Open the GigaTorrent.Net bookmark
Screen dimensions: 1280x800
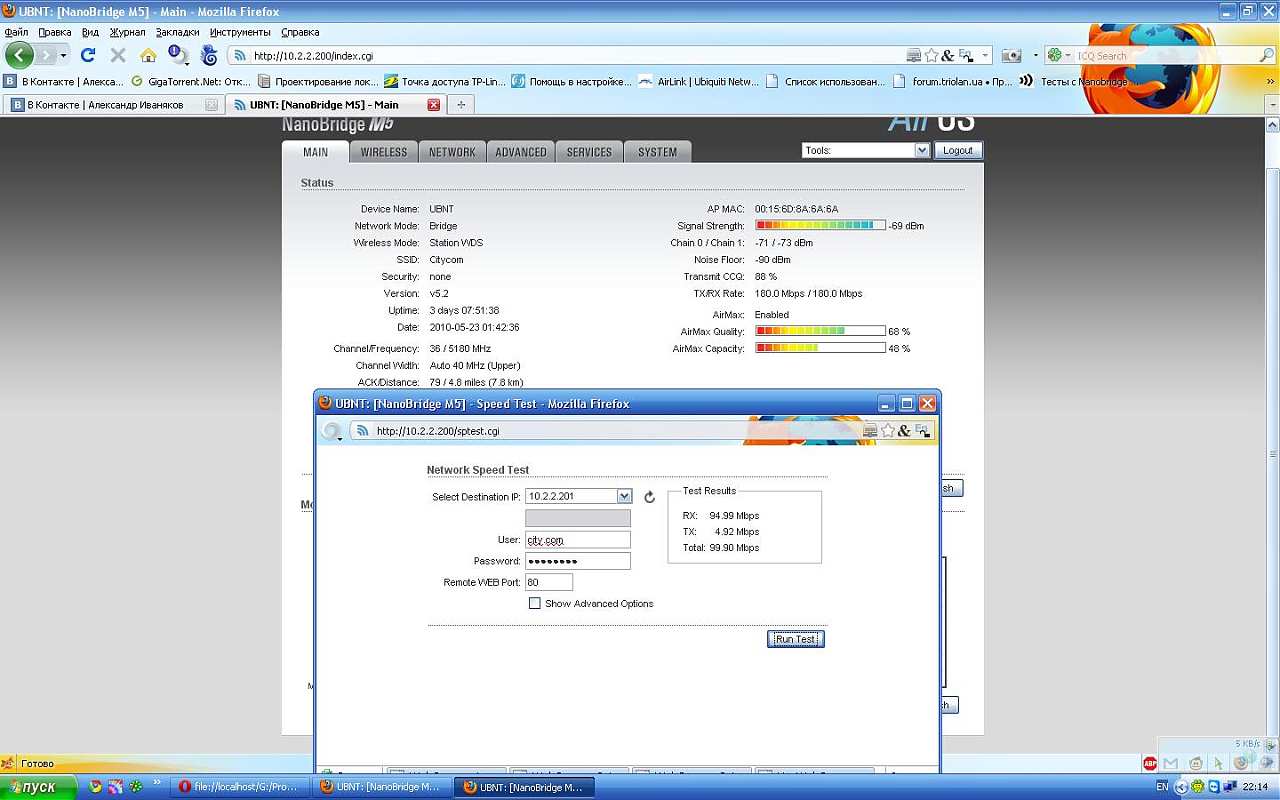192,82
